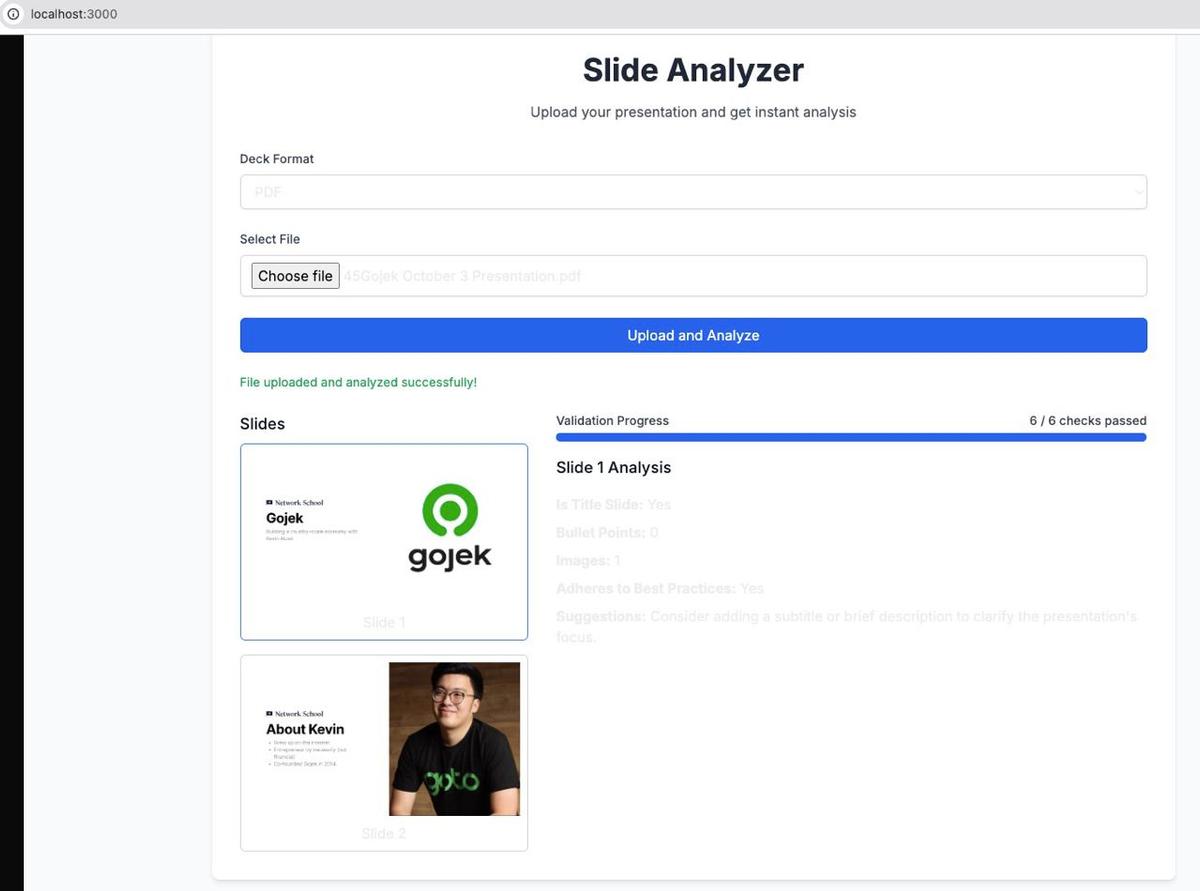The height and width of the screenshot is (891, 1200).
Task: Select the Slide 1 thumbnail
Action: [383, 542]
